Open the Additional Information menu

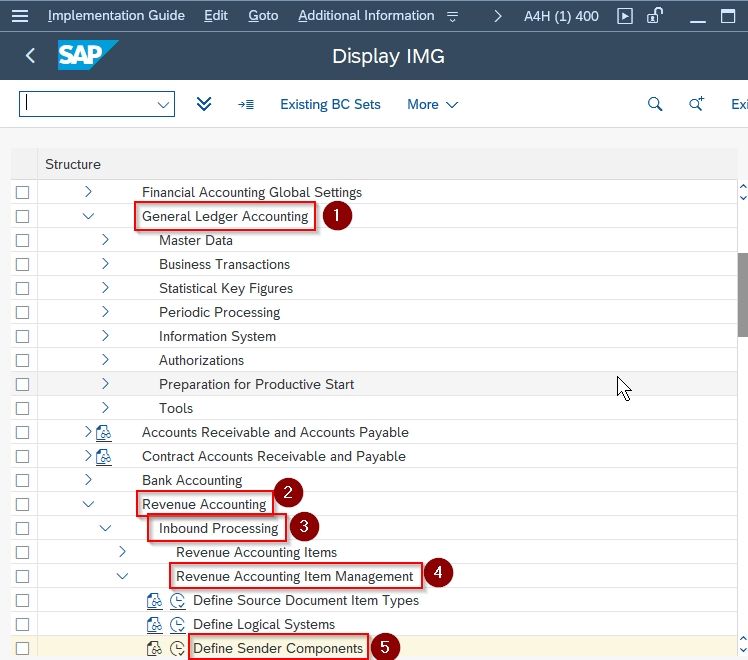coord(366,16)
